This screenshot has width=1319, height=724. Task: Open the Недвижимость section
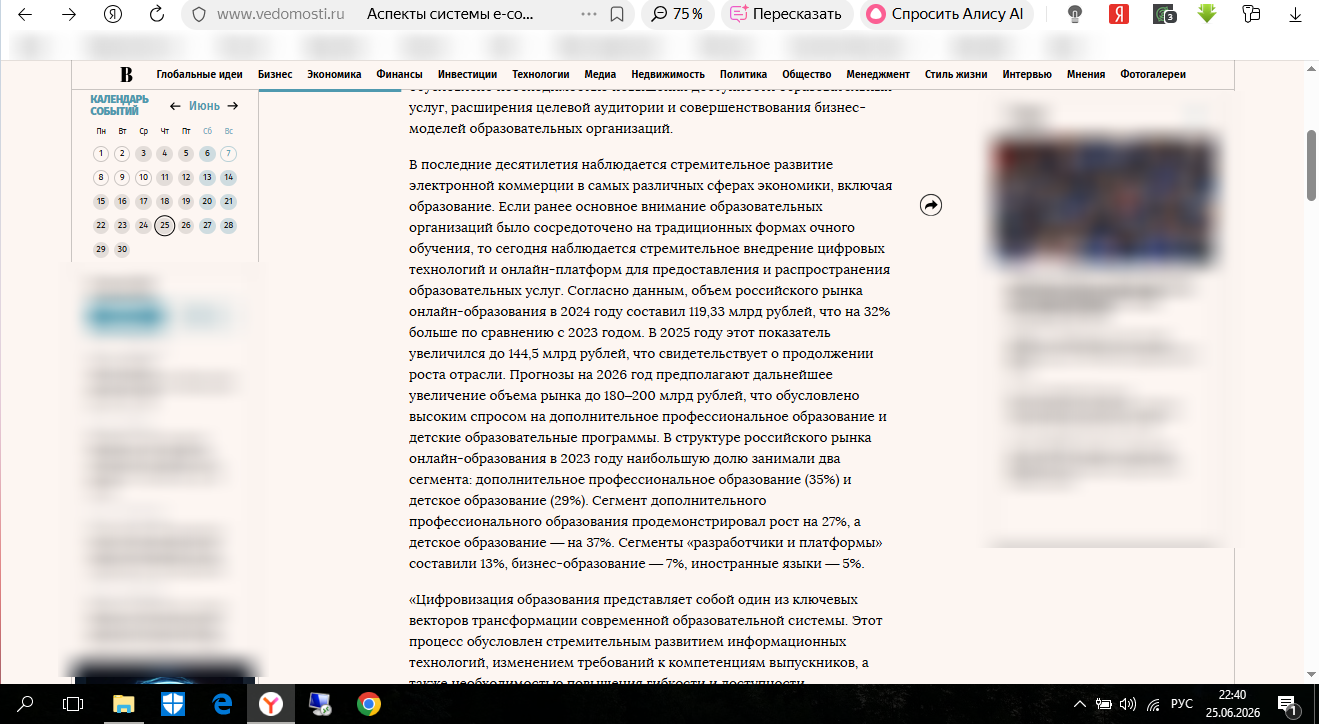(668, 74)
